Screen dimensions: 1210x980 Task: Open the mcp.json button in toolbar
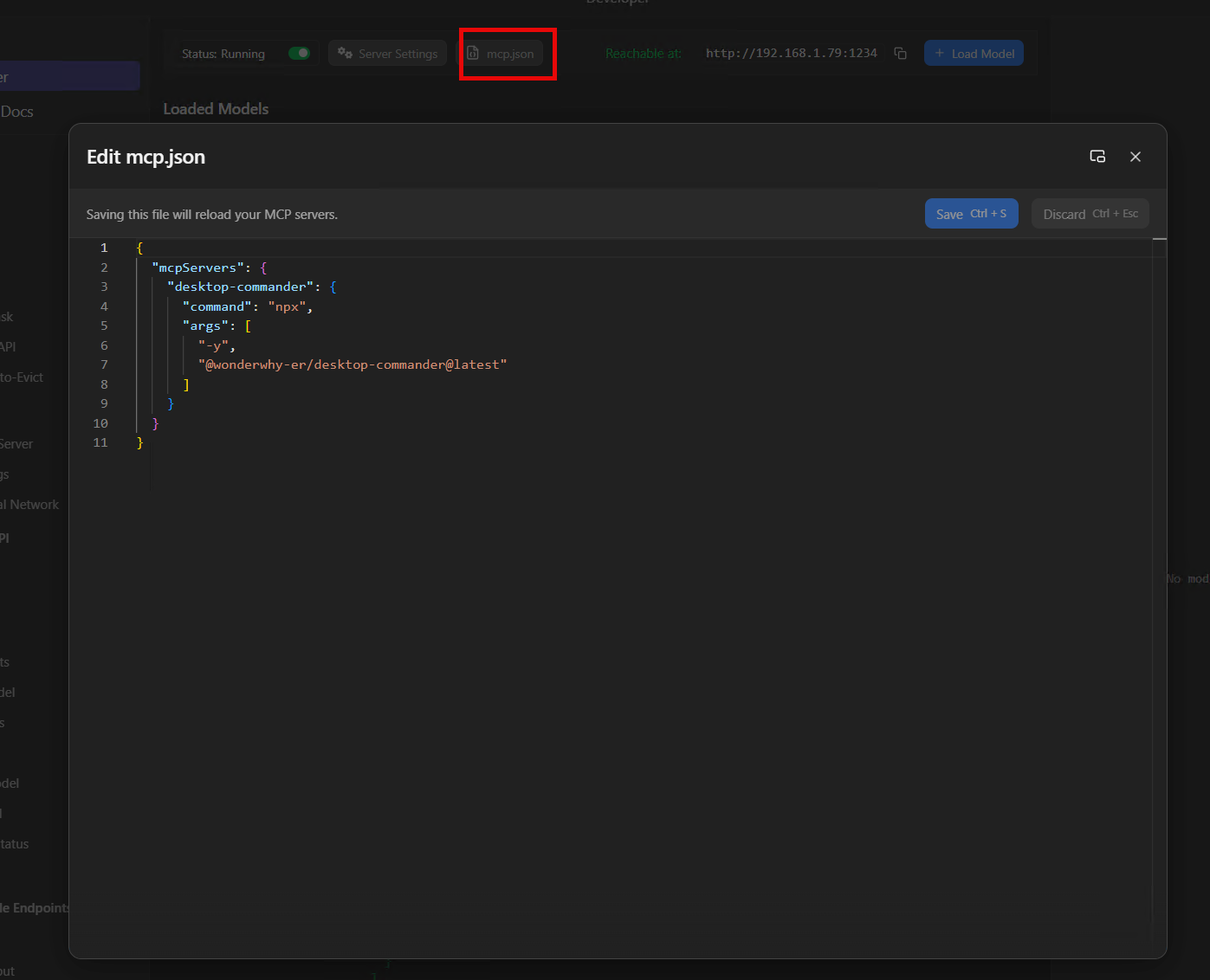pyautogui.click(x=501, y=54)
